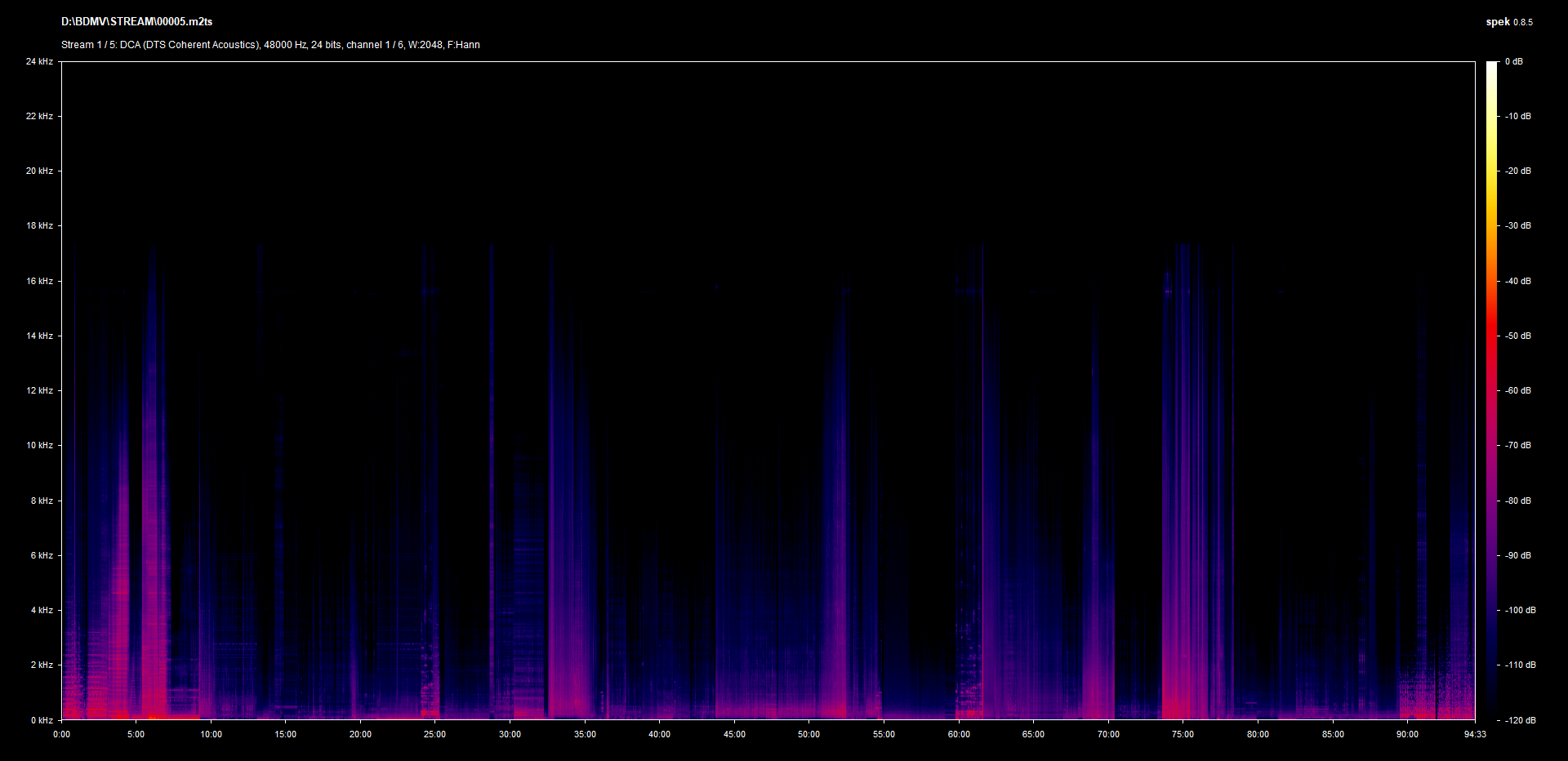Click the bright red spectrogram burst near 6:00
The image size is (1568, 761).
pyautogui.click(x=153, y=637)
